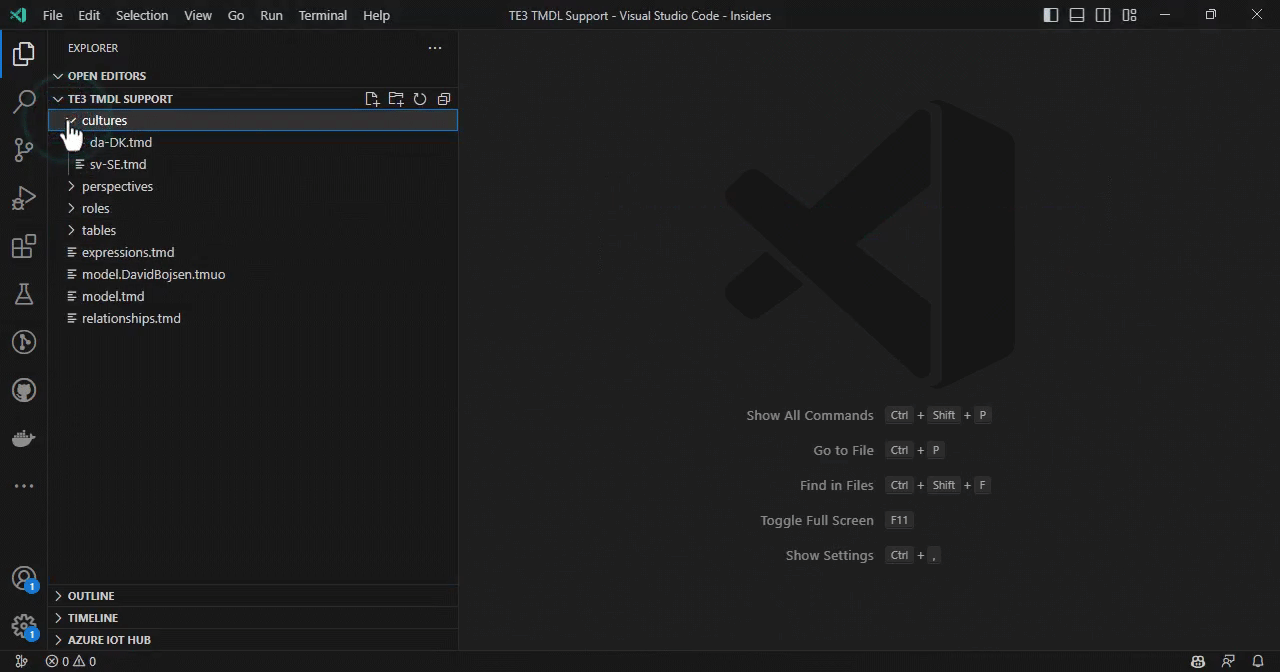Refresh the explorer file tree

(x=420, y=99)
